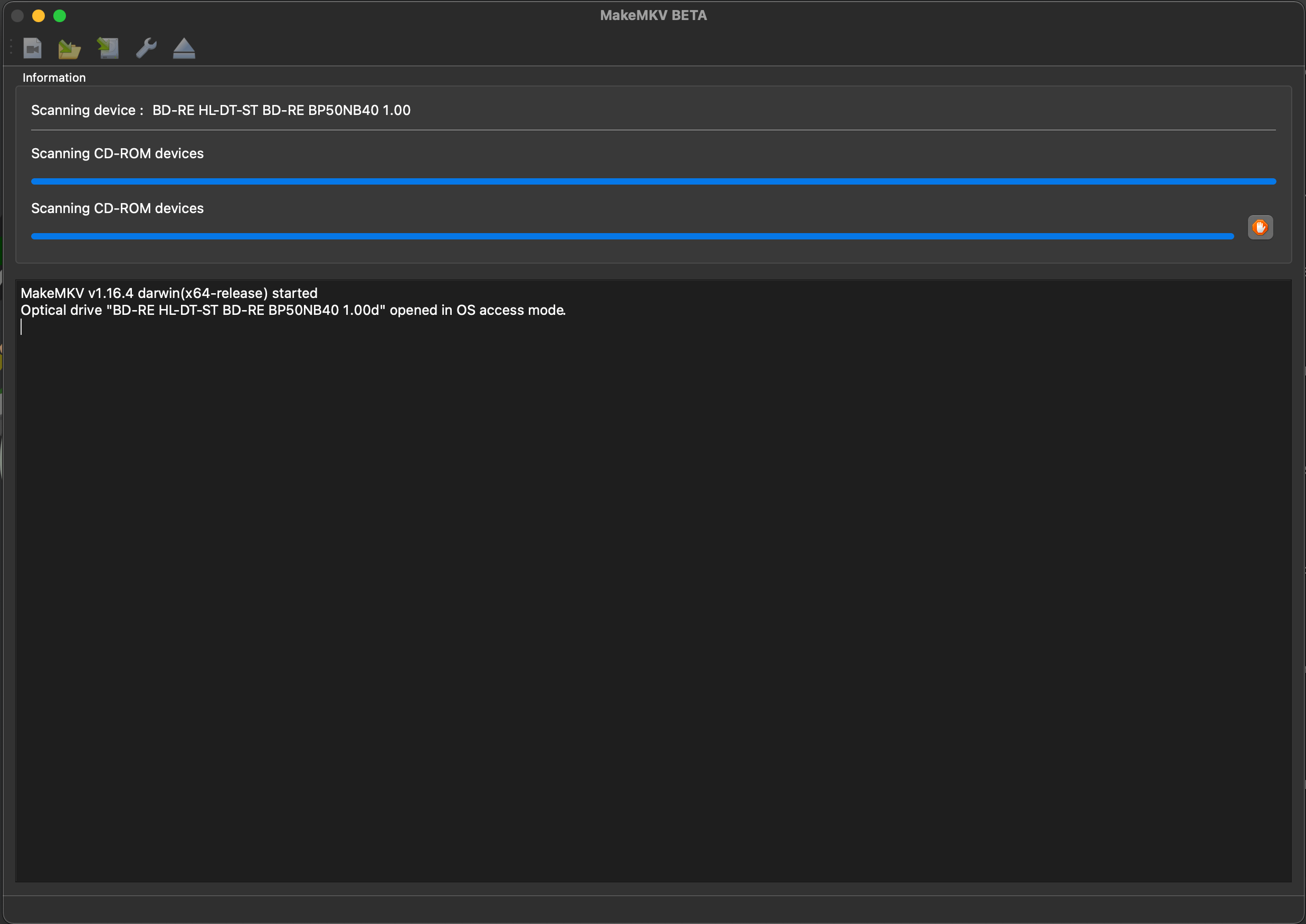Start disc backup with the drive icon
The width and height of the screenshot is (1306, 924).
tap(108, 49)
